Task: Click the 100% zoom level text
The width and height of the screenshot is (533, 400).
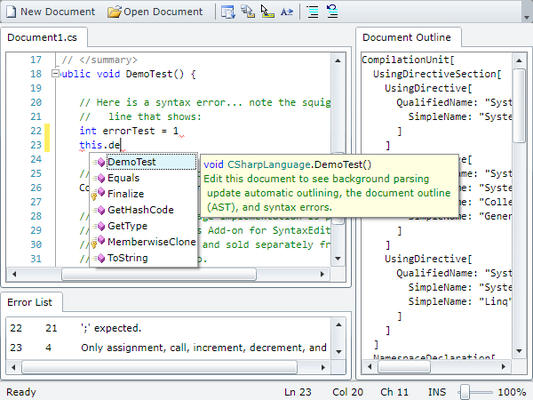Action: (x=512, y=392)
